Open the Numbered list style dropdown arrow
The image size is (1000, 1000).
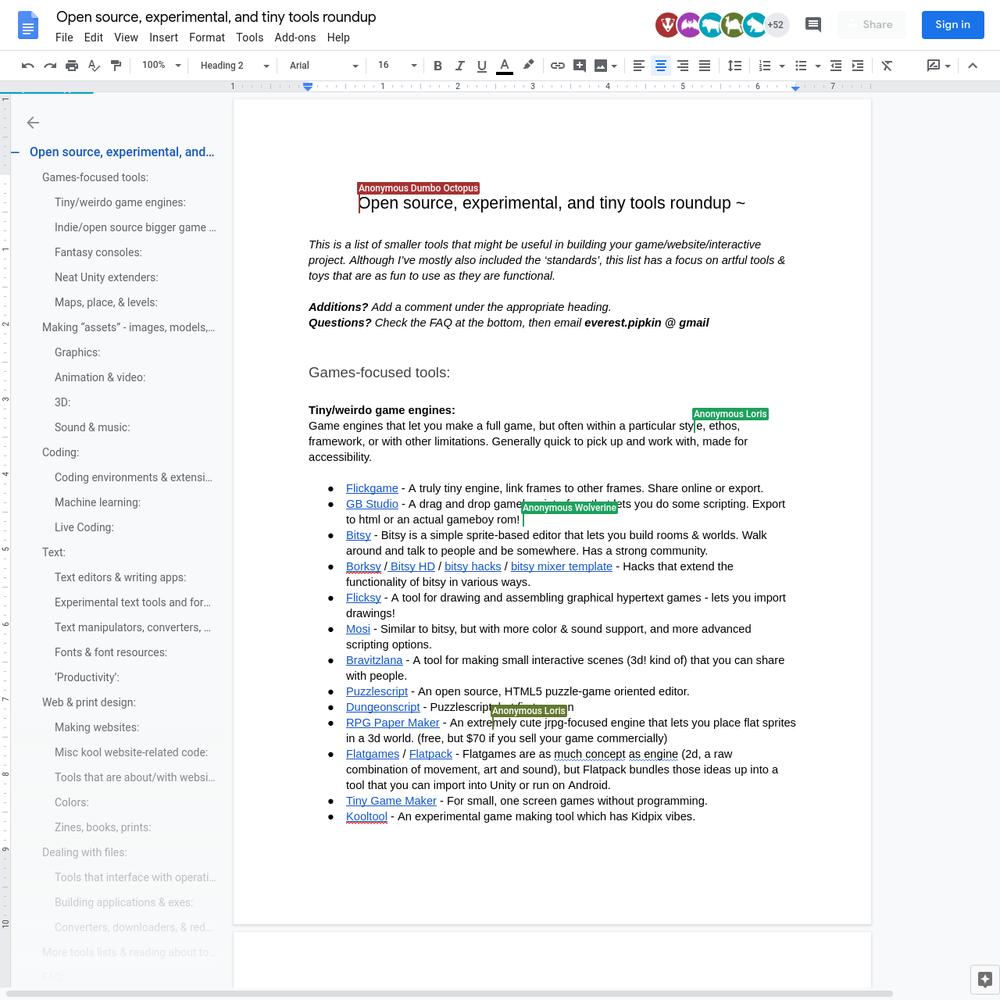point(782,66)
